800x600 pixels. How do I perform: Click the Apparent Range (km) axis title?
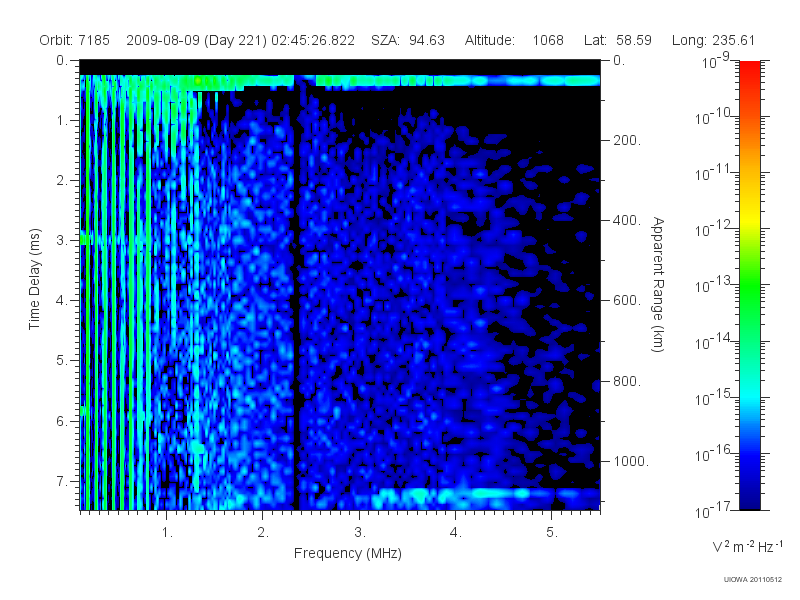(658, 284)
